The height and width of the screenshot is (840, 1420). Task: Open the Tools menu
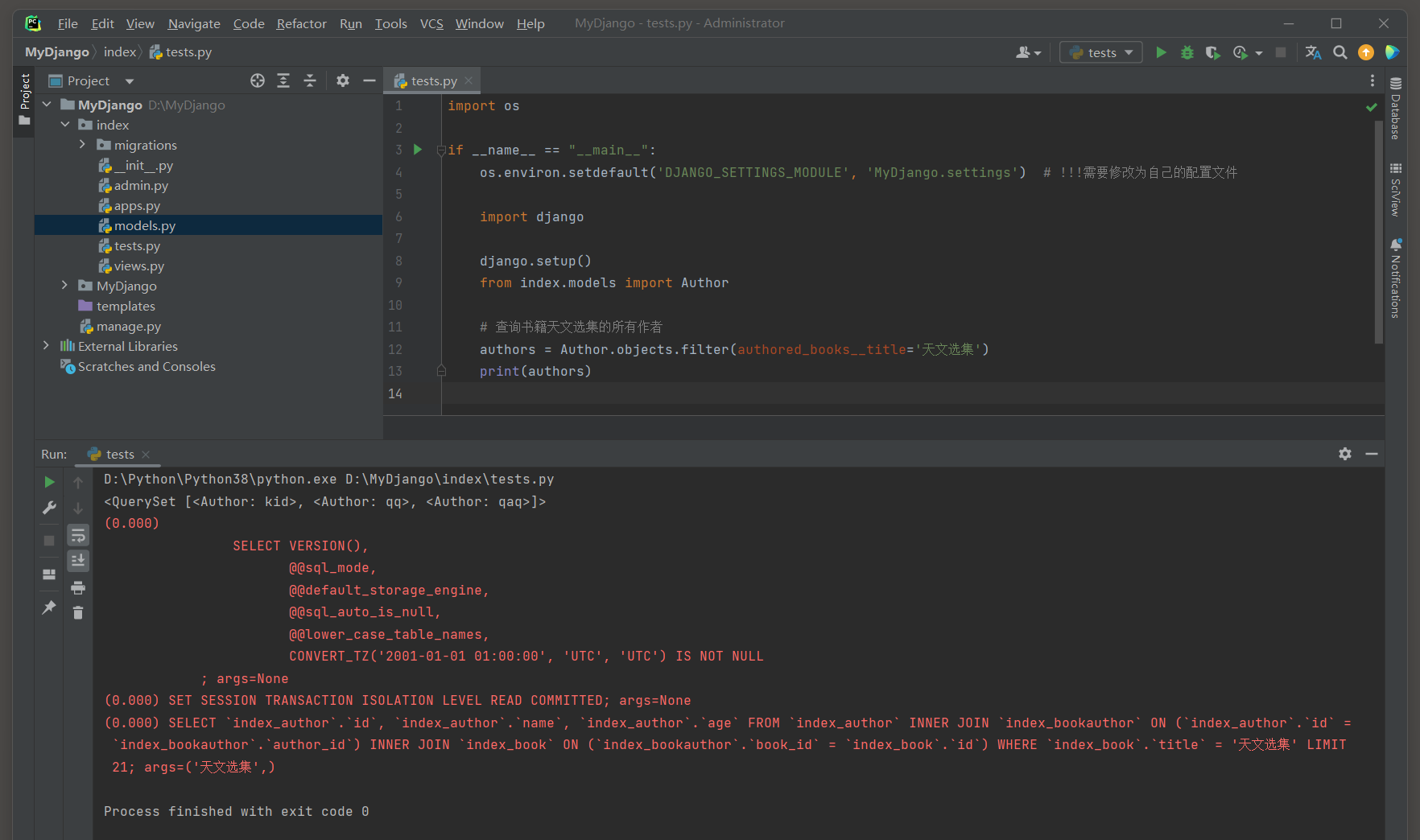(x=390, y=23)
